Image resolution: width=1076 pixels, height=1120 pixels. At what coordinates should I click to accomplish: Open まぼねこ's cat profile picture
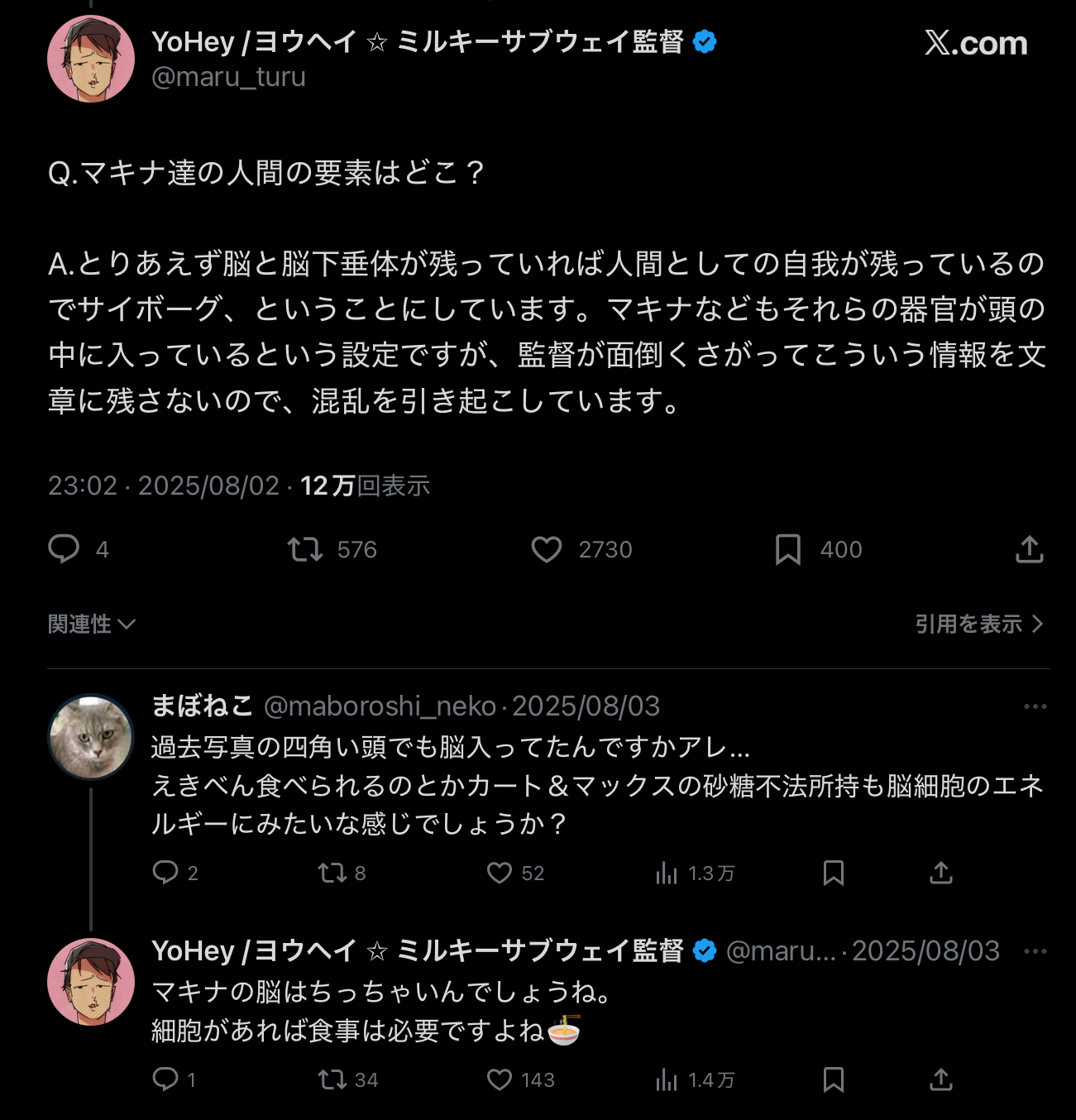(91, 737)
